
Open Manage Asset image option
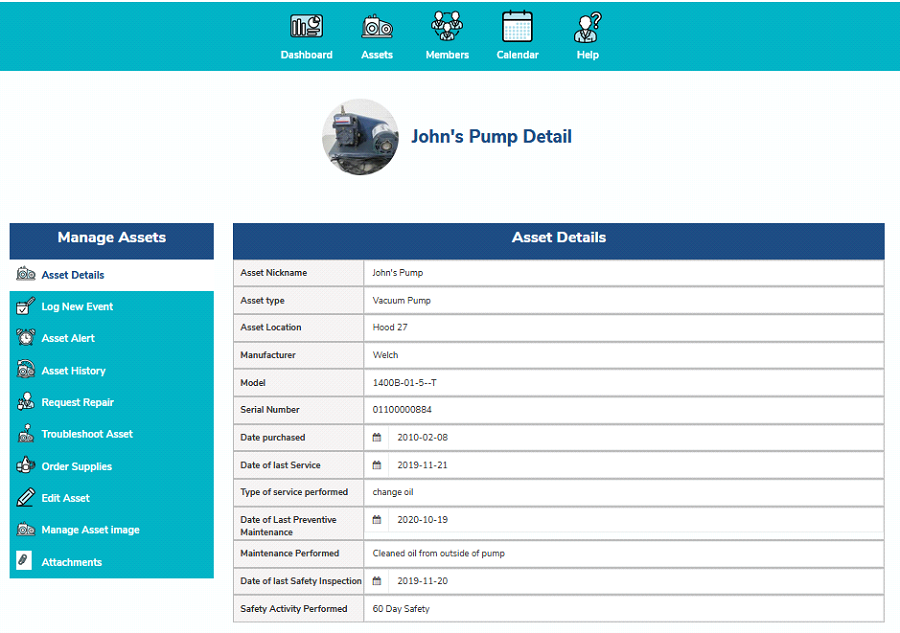click(90, 530)
